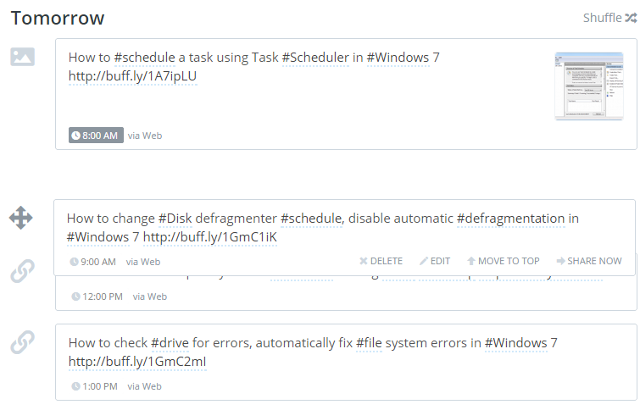The width and height of the screenshot is (640, 410).
Task: Open the buff.ly/1GmC1iK link
Action: pos(209,237)
